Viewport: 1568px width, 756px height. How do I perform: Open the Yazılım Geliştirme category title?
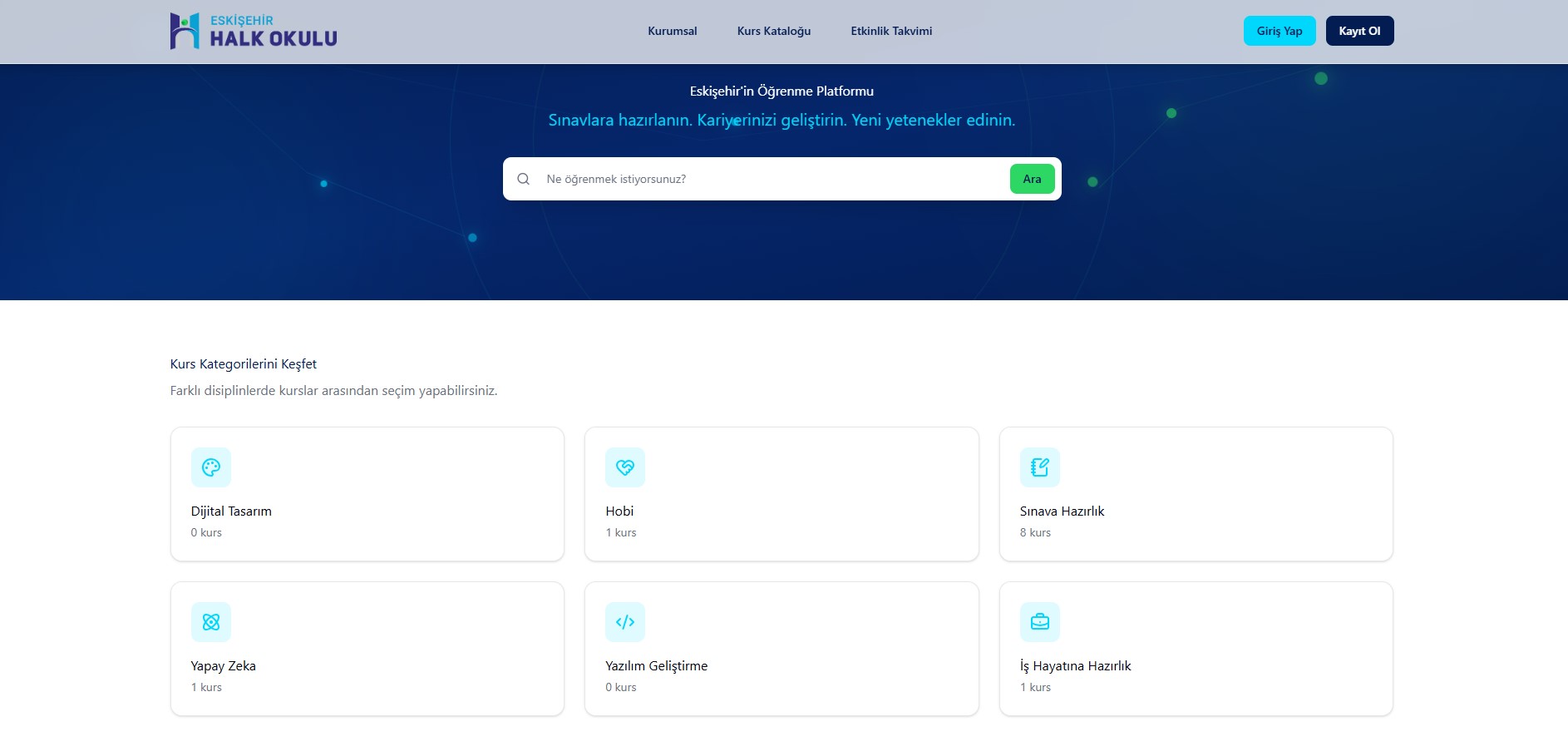656,666
